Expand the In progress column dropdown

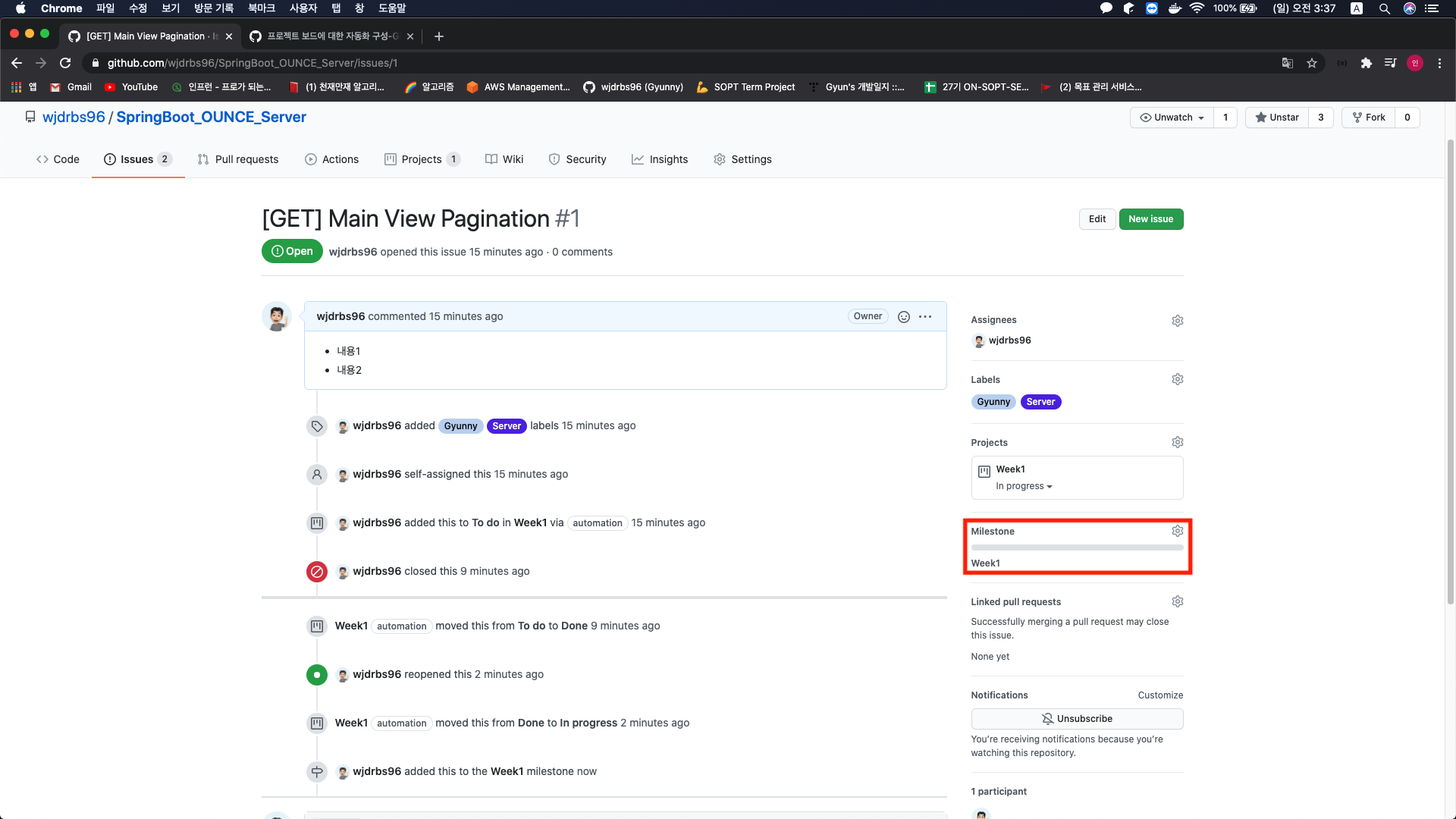click(1024, 486)
